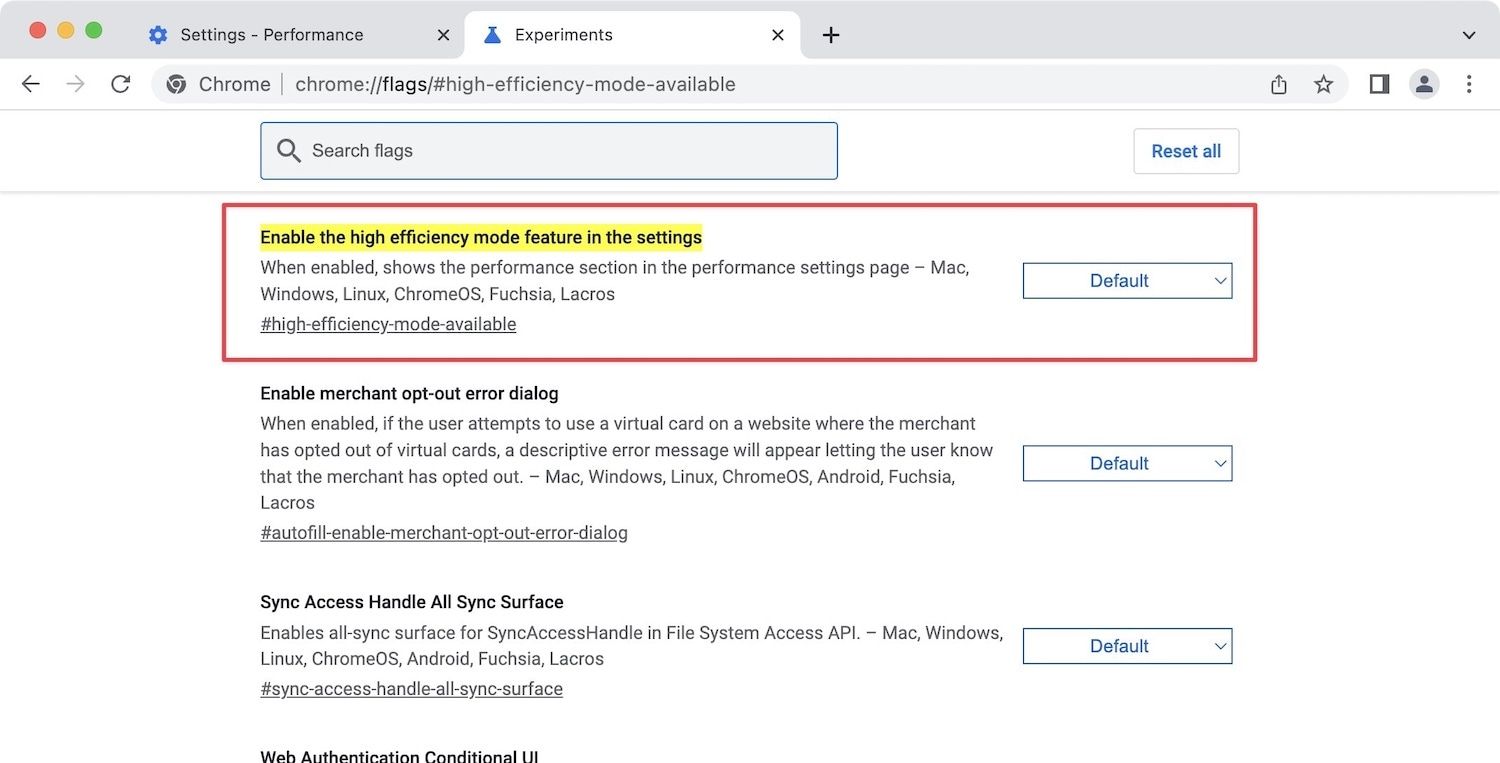Viewport: 1500px width, 763px height.
Task: Open Sync Access Handle Default dropdown
Action: (x=1127, y=646)
